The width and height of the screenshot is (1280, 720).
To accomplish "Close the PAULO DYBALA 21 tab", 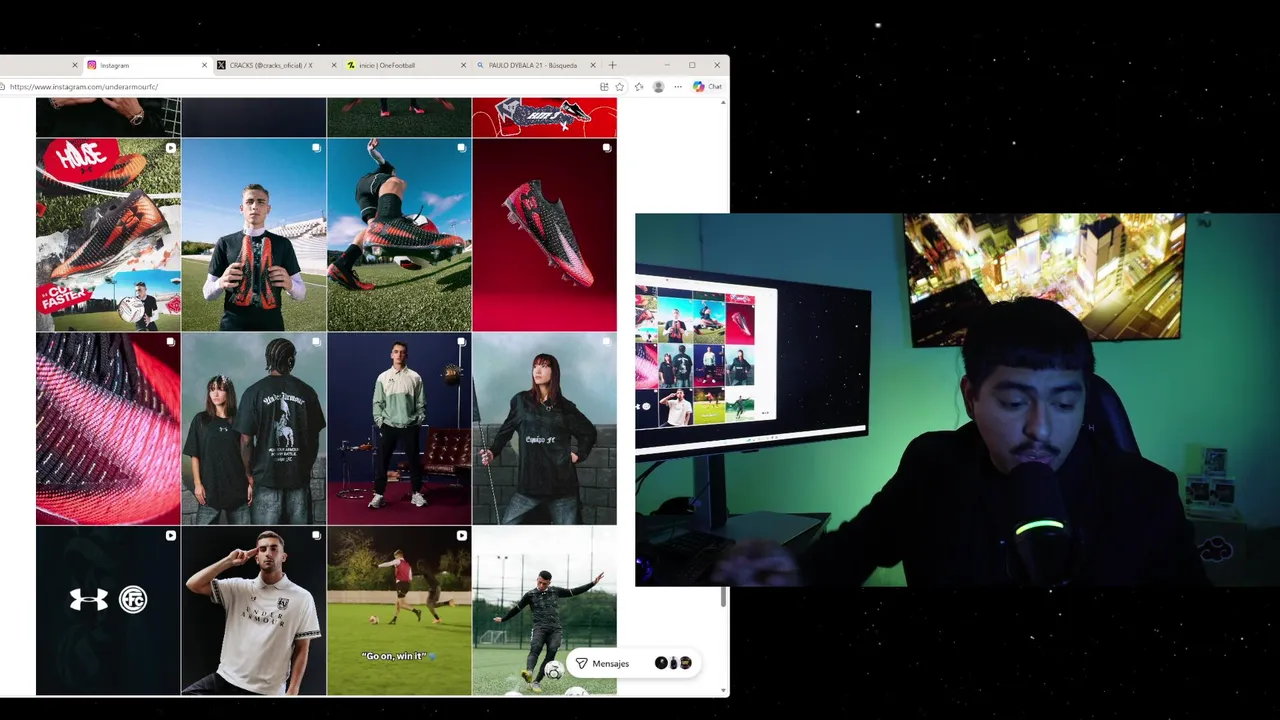I will pyautogui.click(x=593, y=65).
